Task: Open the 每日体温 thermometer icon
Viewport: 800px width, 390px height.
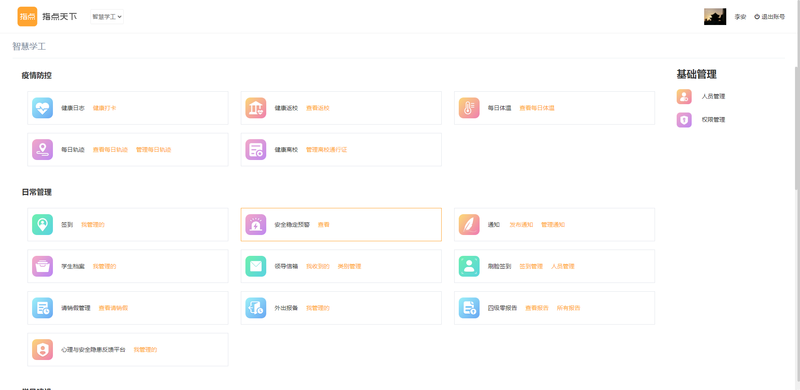Action: [x=469, y=108]
